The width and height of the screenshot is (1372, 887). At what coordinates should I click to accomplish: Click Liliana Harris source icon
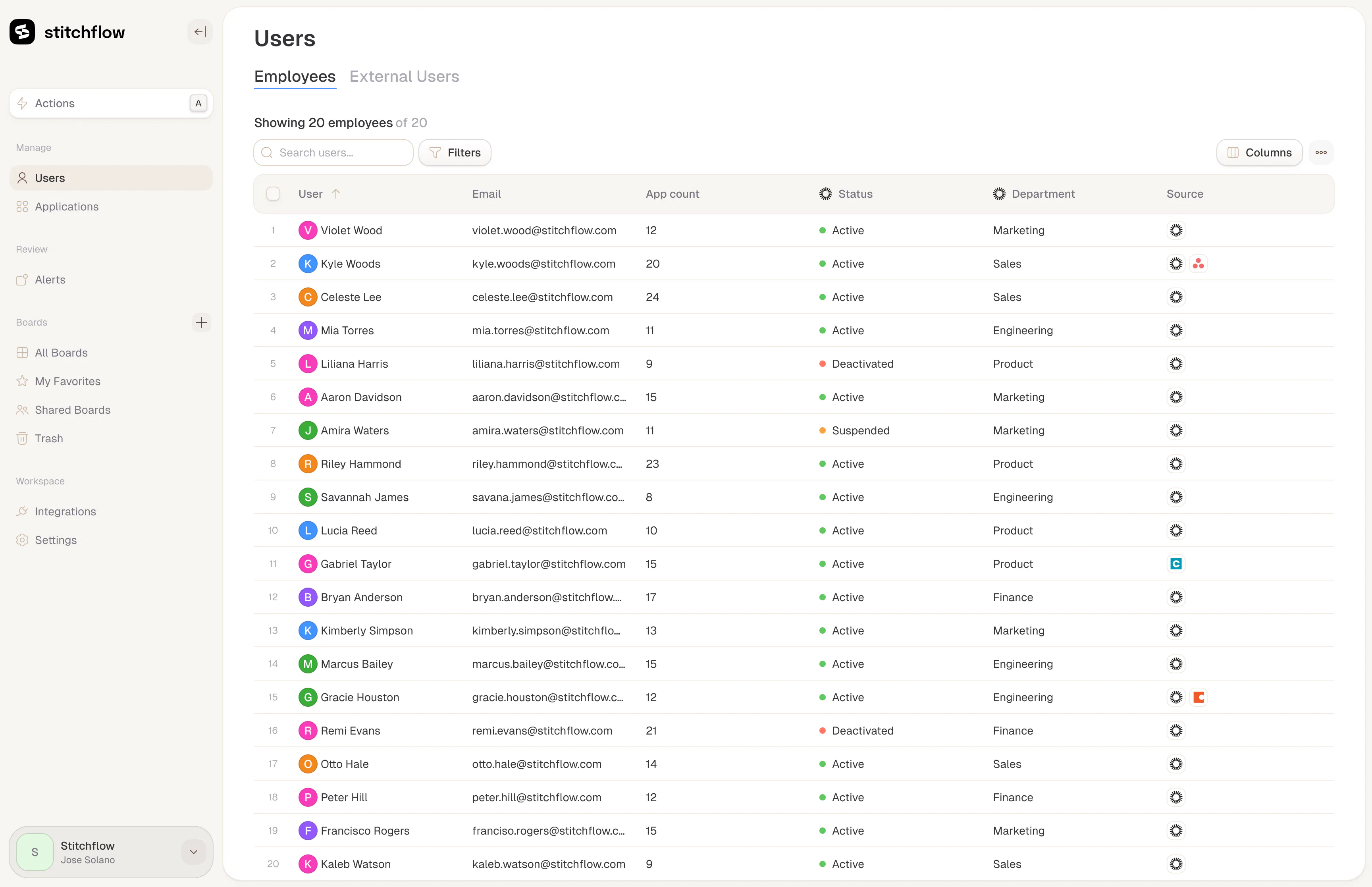click(1175, 364)
